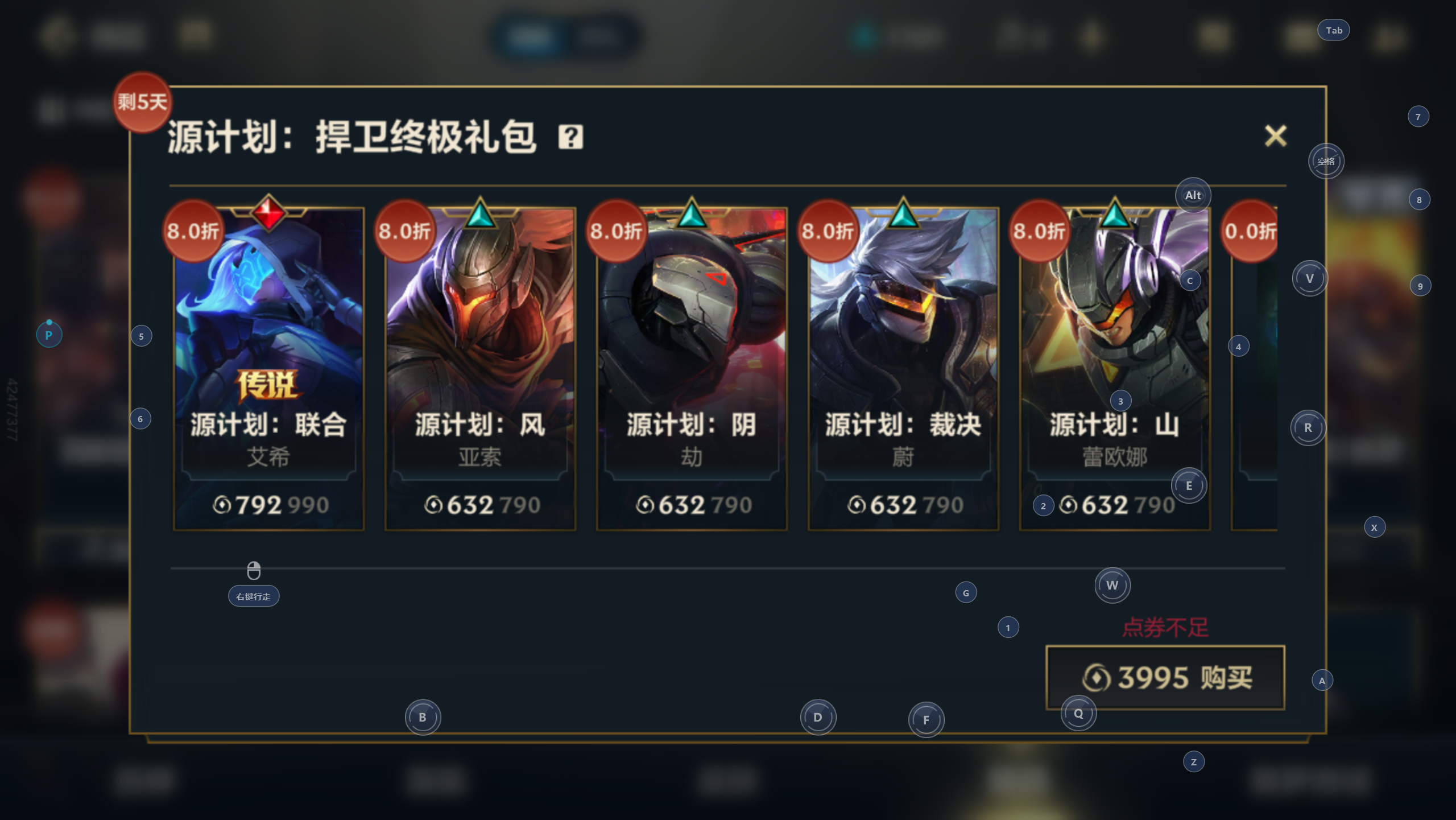Tap the Alt key overlay button
Image resolution: width=1456 pixels, height=820 pixels.
1193,195
